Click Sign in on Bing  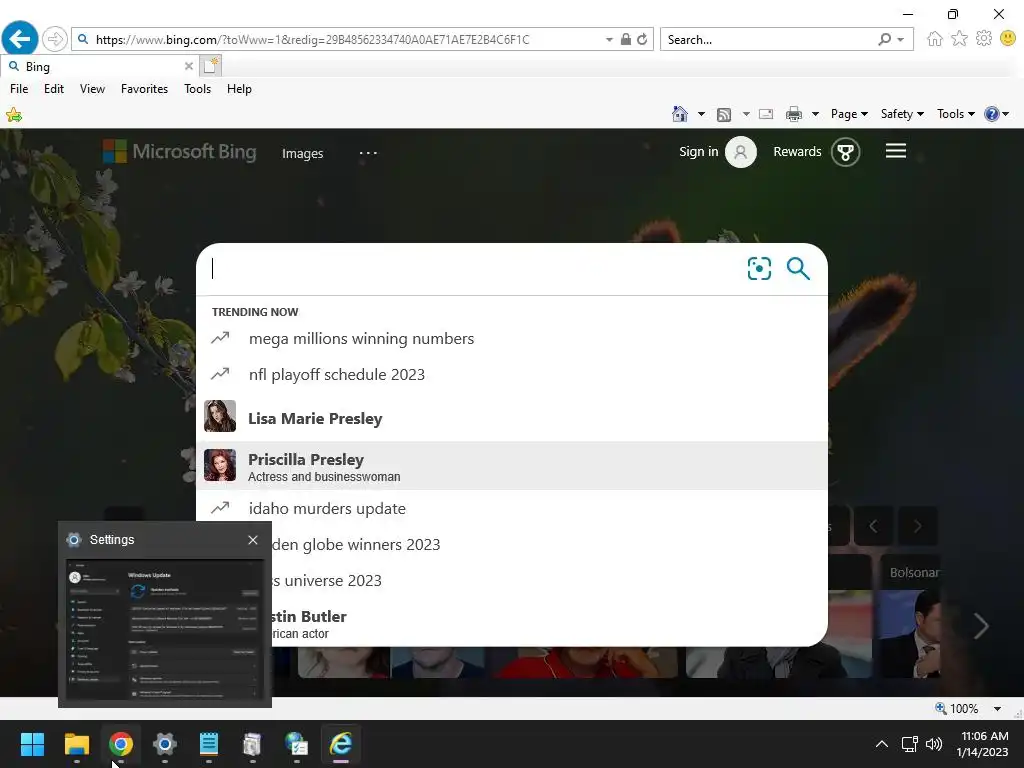click(x=698, y=152)
